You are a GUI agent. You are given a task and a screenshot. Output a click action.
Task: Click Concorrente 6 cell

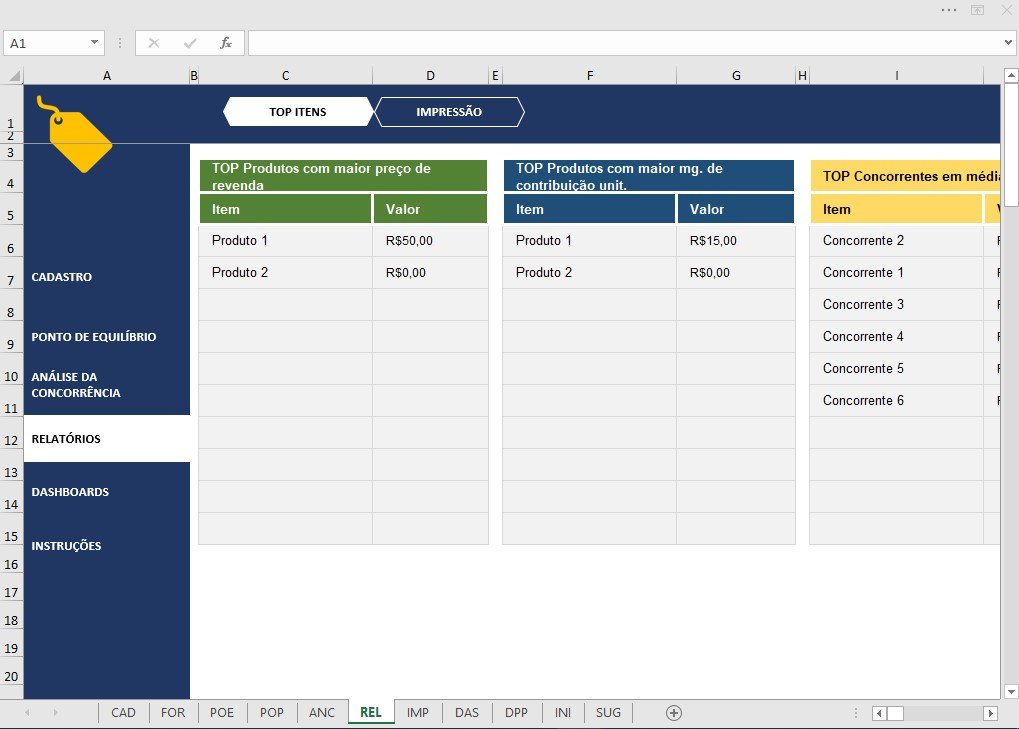tap(896, 400)
